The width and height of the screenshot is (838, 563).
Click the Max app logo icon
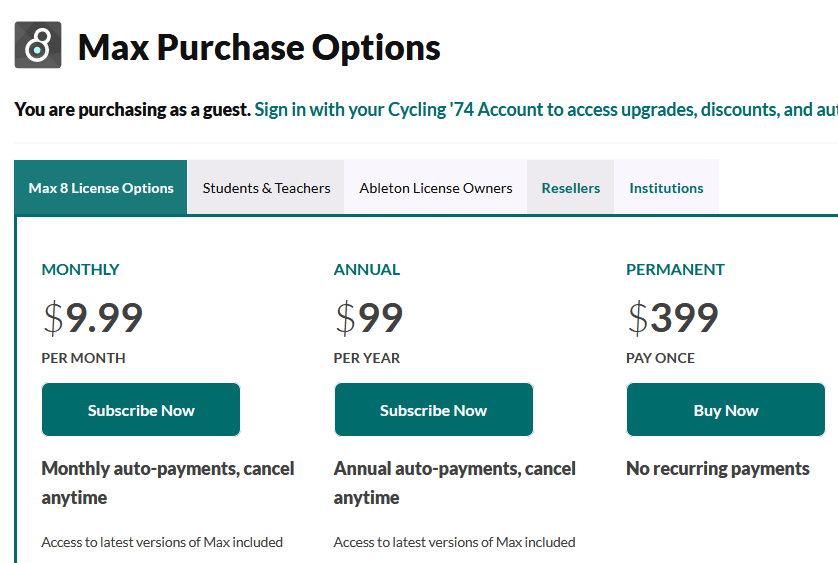click(x=38, y=45)
